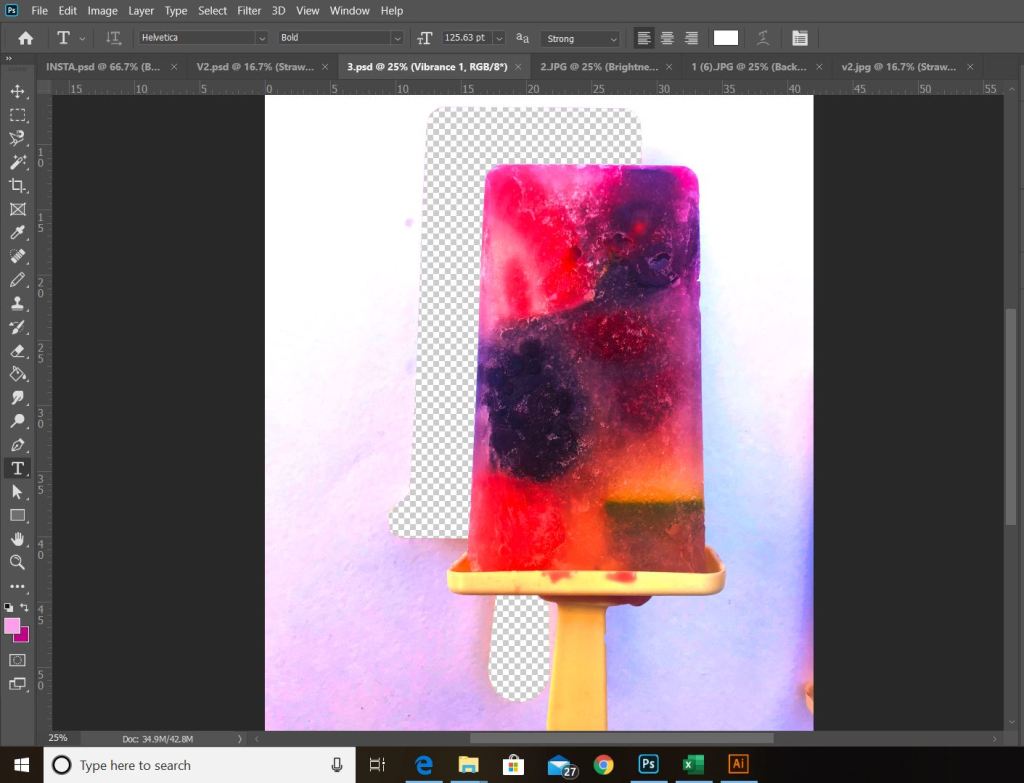Select the Pen tool
Screen dimensions: 1024x783
pyautogui.click(x=17, y=445)
